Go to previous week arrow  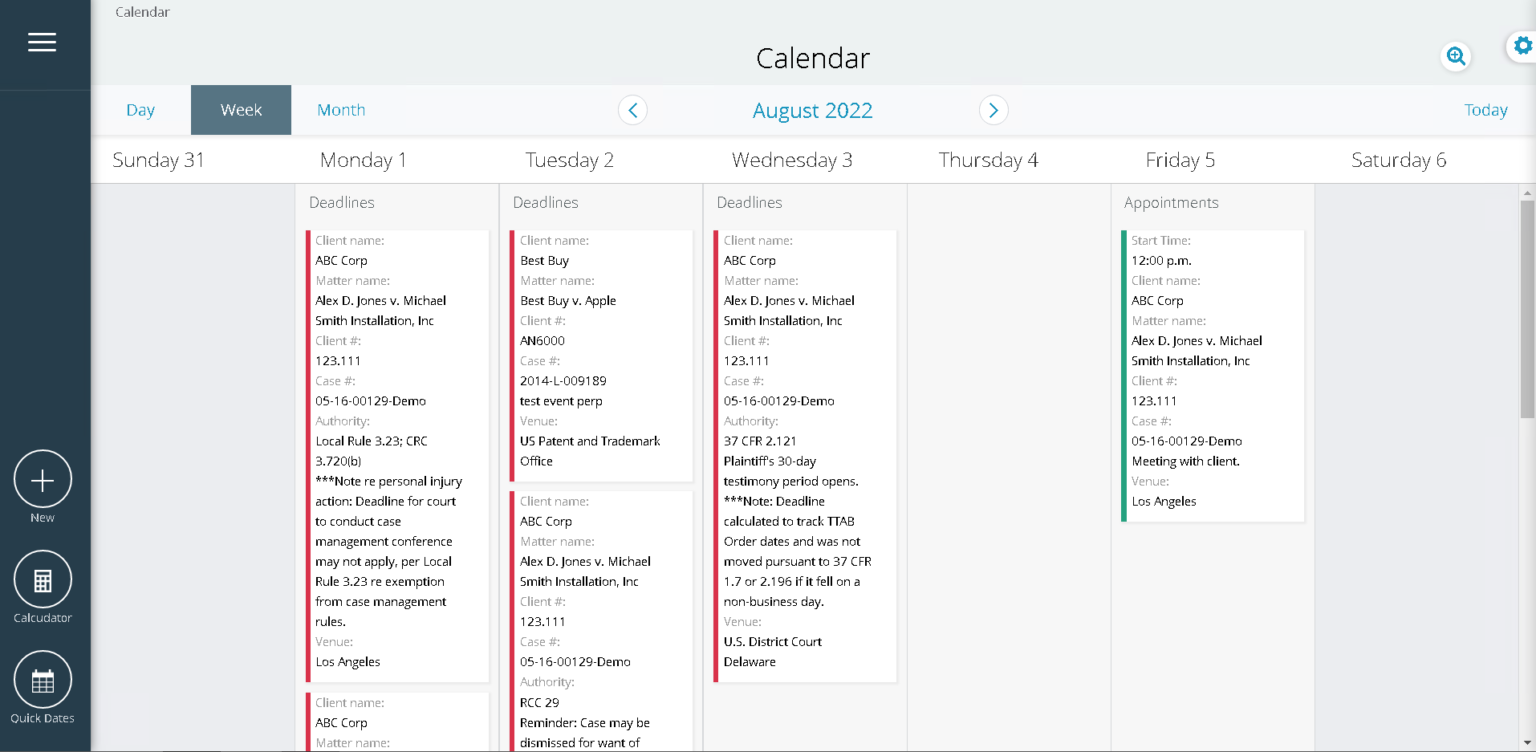pyautogui.click(x=632, y=110)
